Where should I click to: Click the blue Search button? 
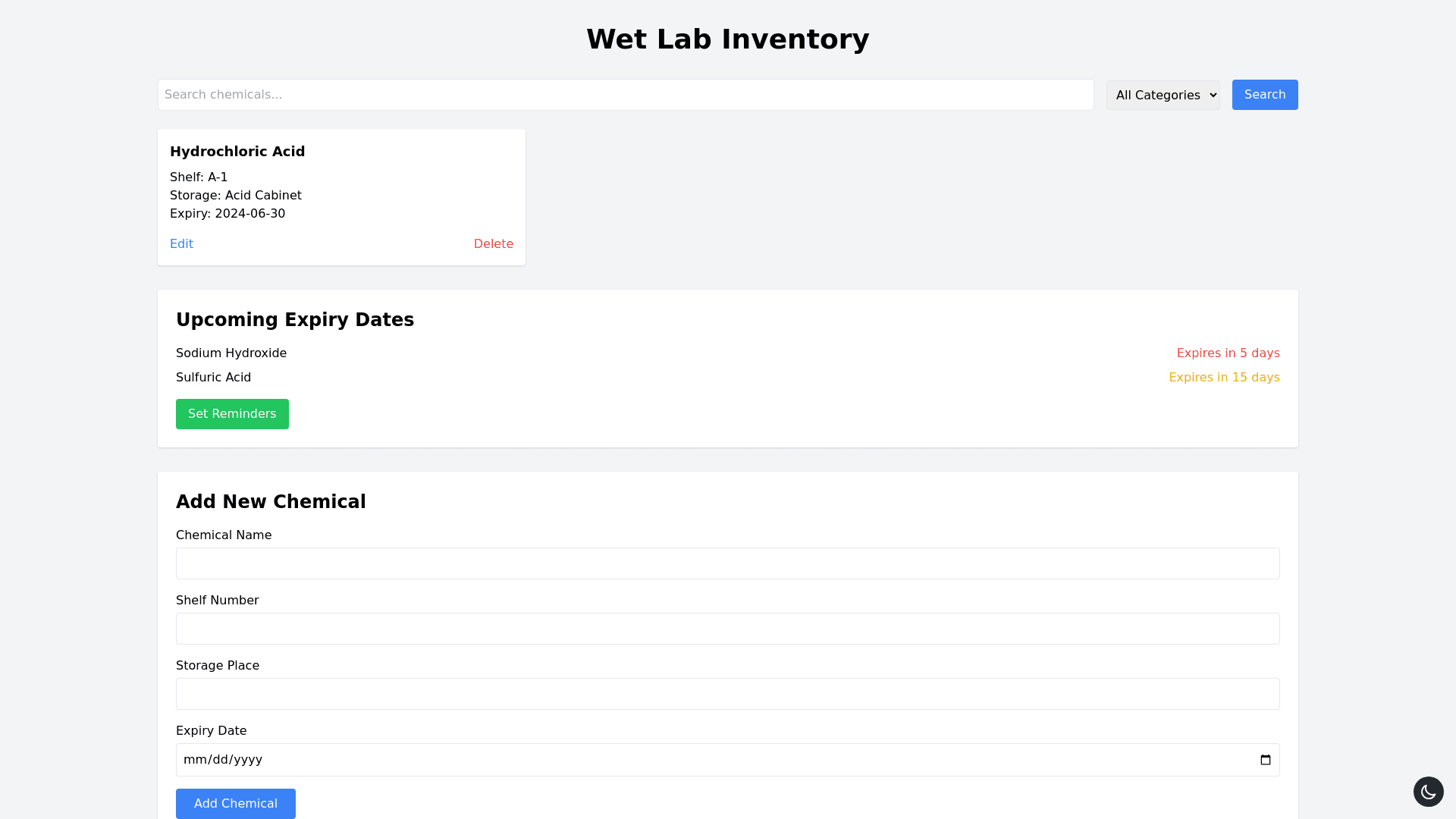[x=1264, y=95]
